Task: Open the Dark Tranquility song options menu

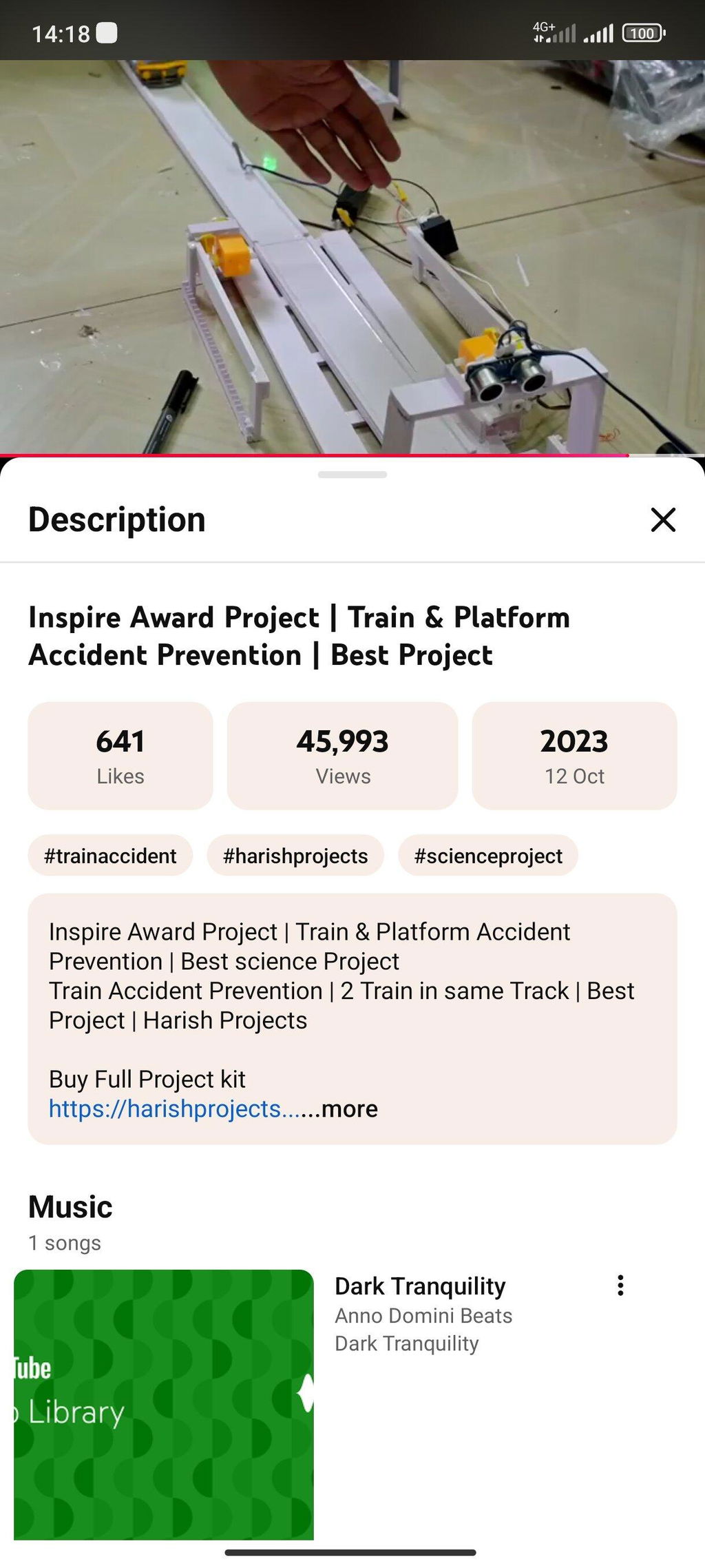Action: pyautogui.click(x=620, y=1285)
